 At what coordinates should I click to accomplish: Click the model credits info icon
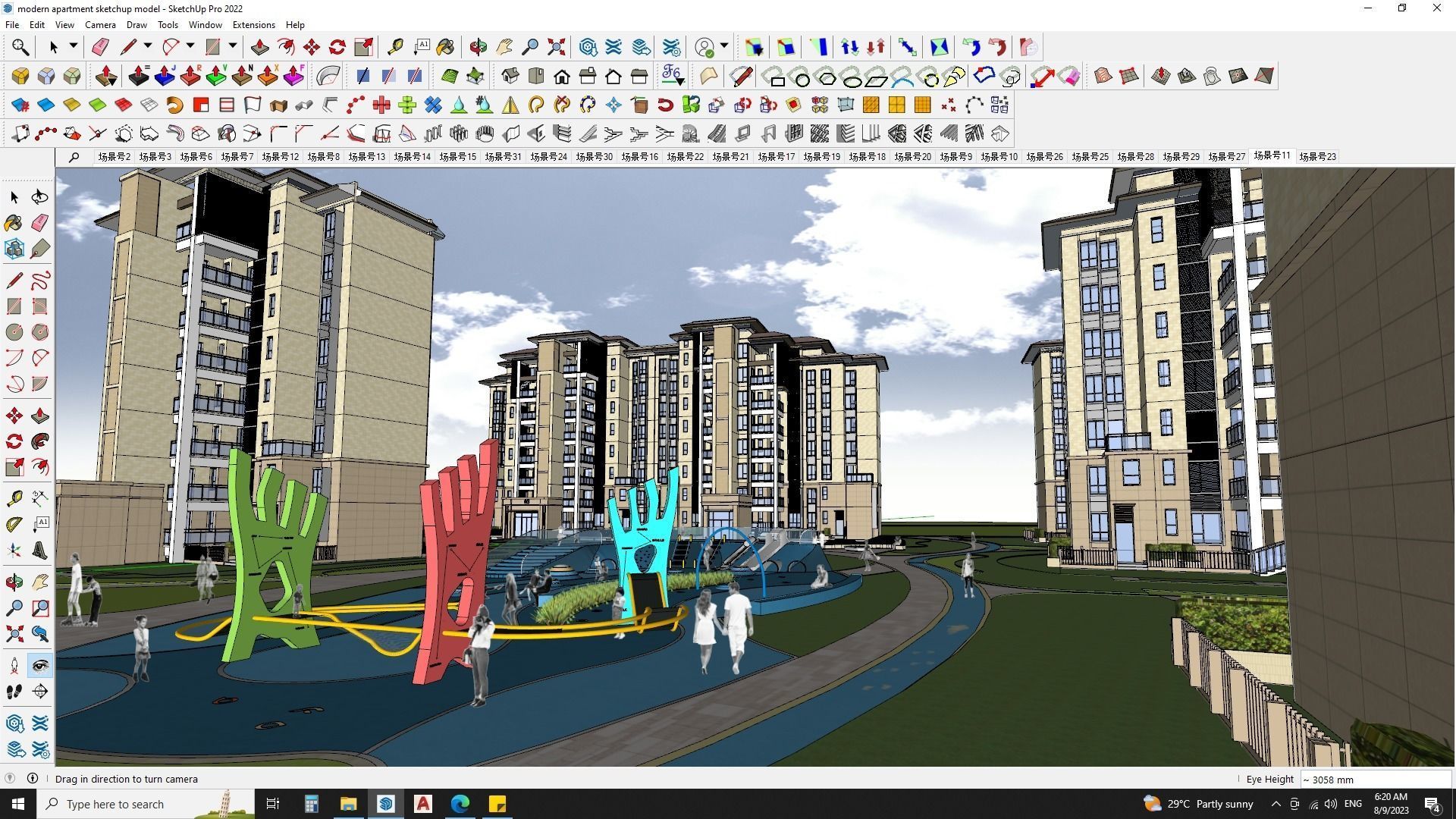33,779
